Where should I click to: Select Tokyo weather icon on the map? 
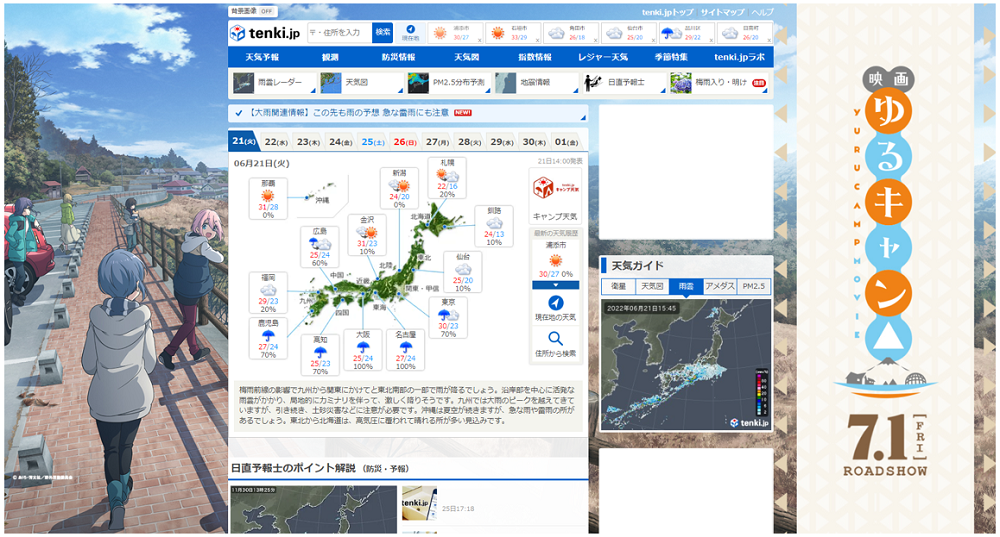(x=448, y=314)
